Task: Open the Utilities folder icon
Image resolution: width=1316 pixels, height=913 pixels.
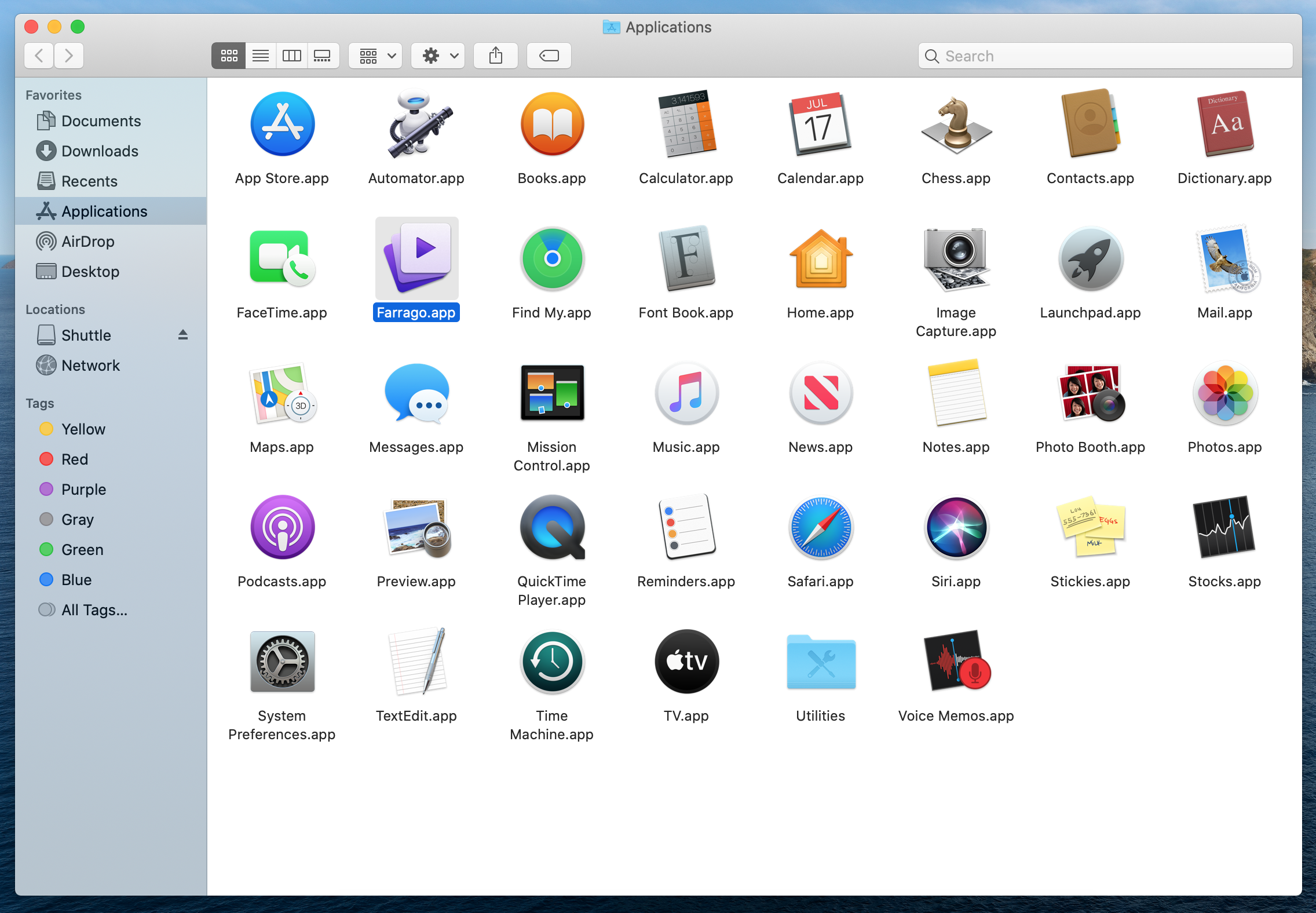Action: [x=821, y=662]
